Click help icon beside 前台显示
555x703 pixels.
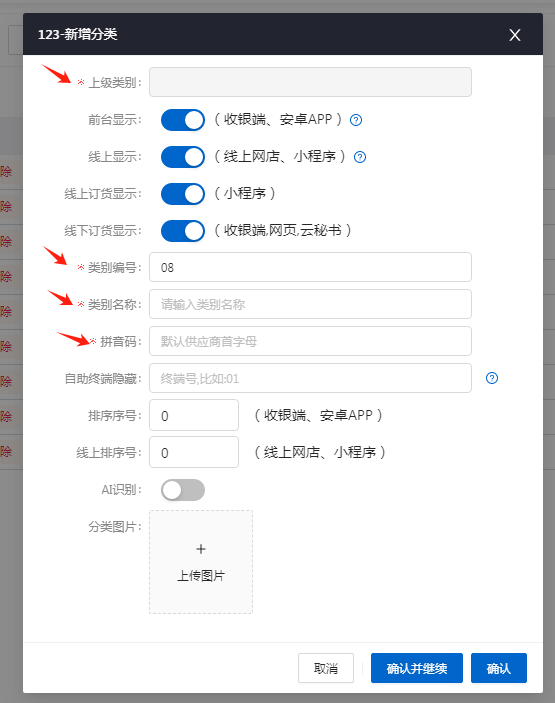(x=356, y=120)
